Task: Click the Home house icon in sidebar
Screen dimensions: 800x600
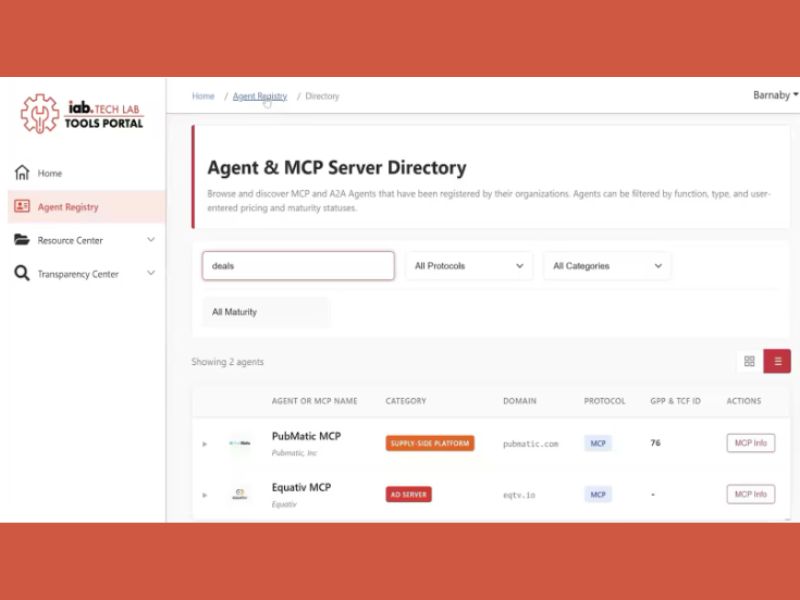Action: [x=22, y=173]
